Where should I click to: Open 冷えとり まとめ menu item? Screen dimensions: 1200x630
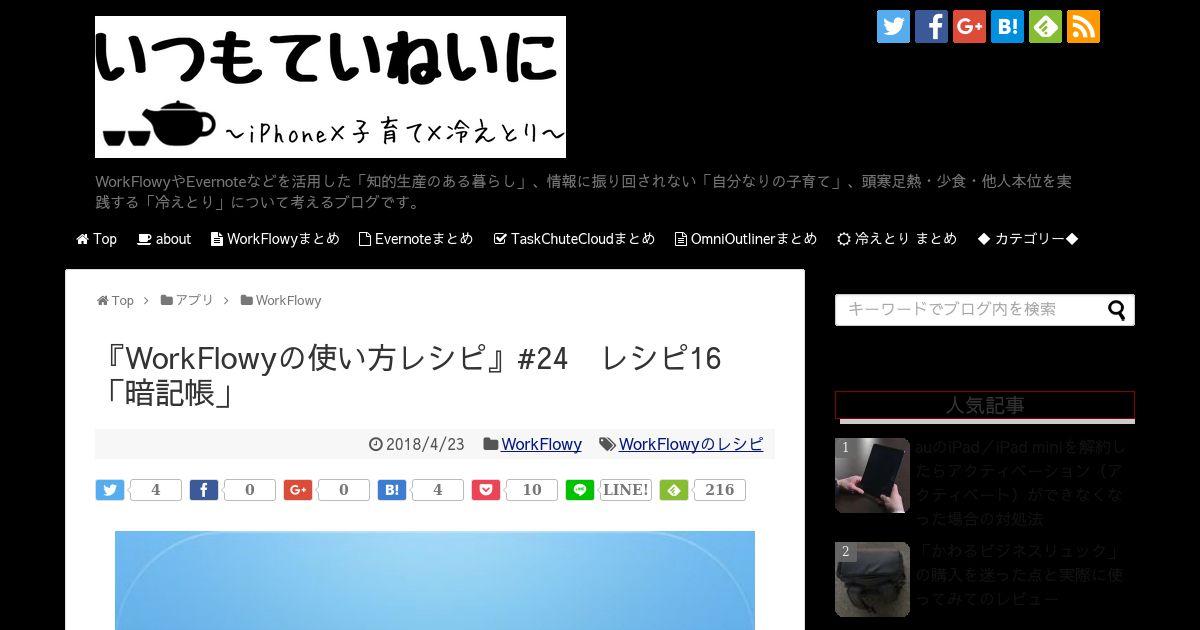click(x=897, y=239)
